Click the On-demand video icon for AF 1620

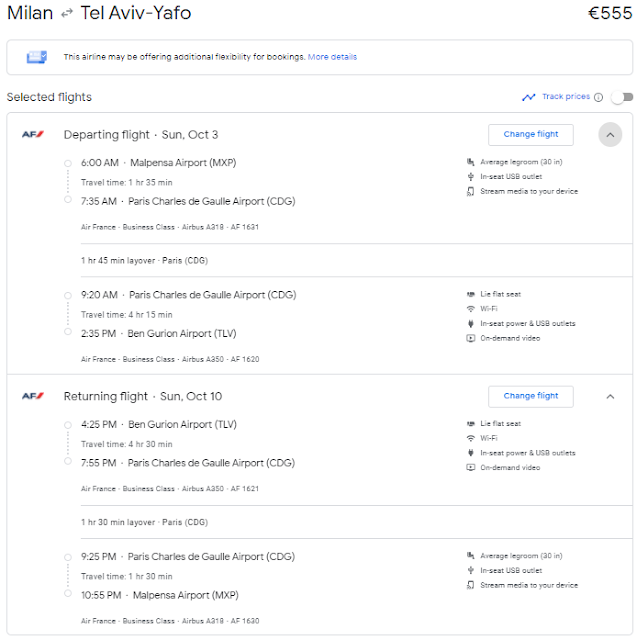471,338
